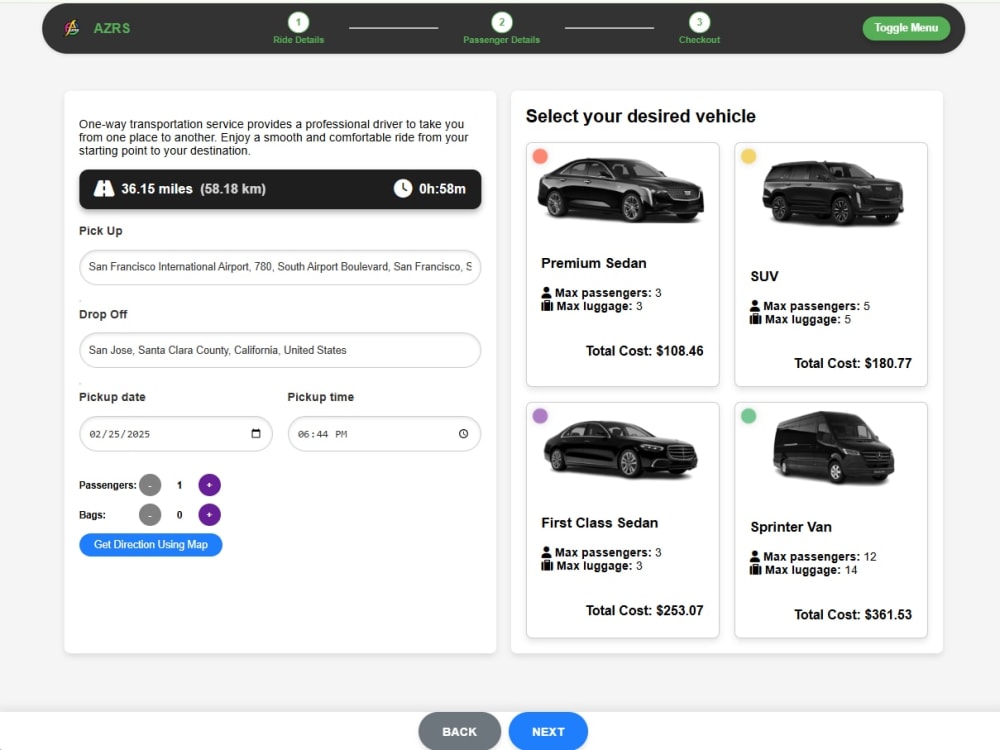The width and height of the screenshot is (1000, 750).
Task: Click the SUV car image
Action: click(833, 192)
